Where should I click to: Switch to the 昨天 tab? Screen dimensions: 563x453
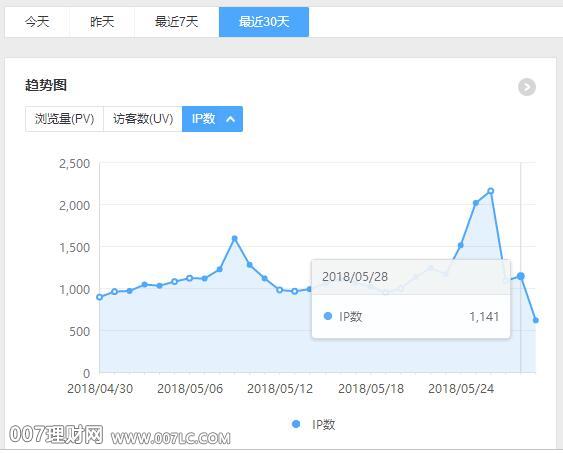pos(102,22)
